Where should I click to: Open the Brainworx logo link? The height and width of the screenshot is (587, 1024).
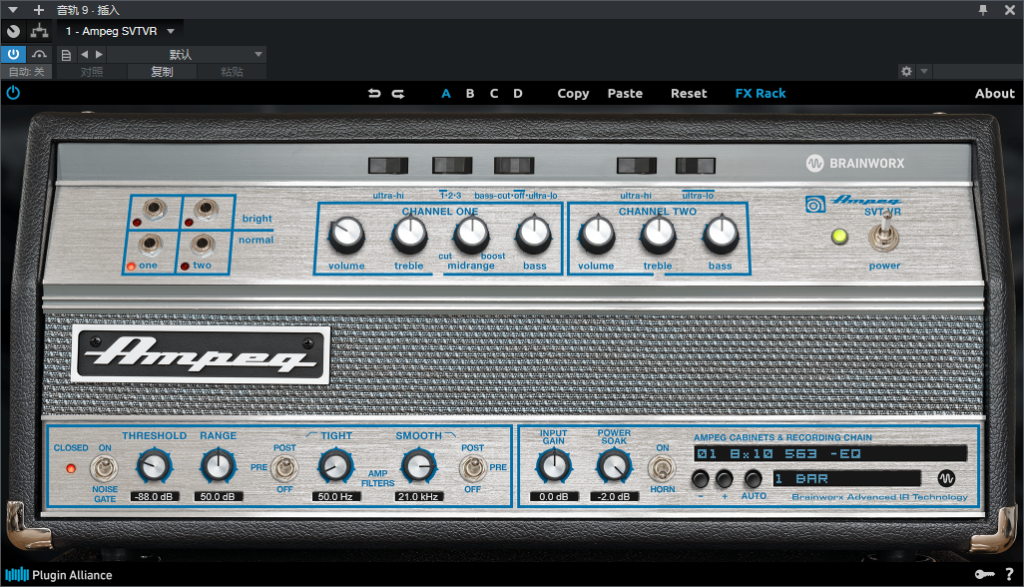tap(855, 163)
